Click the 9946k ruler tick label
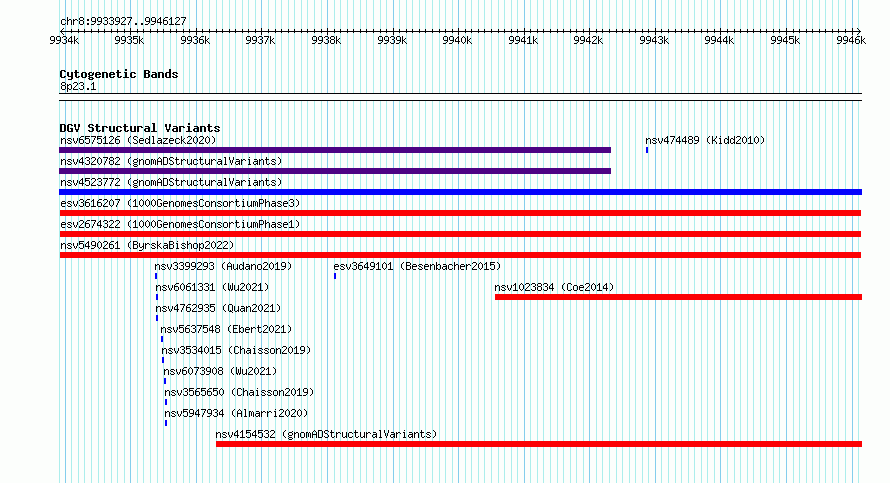890x483 pixels. tap(851, 40)
